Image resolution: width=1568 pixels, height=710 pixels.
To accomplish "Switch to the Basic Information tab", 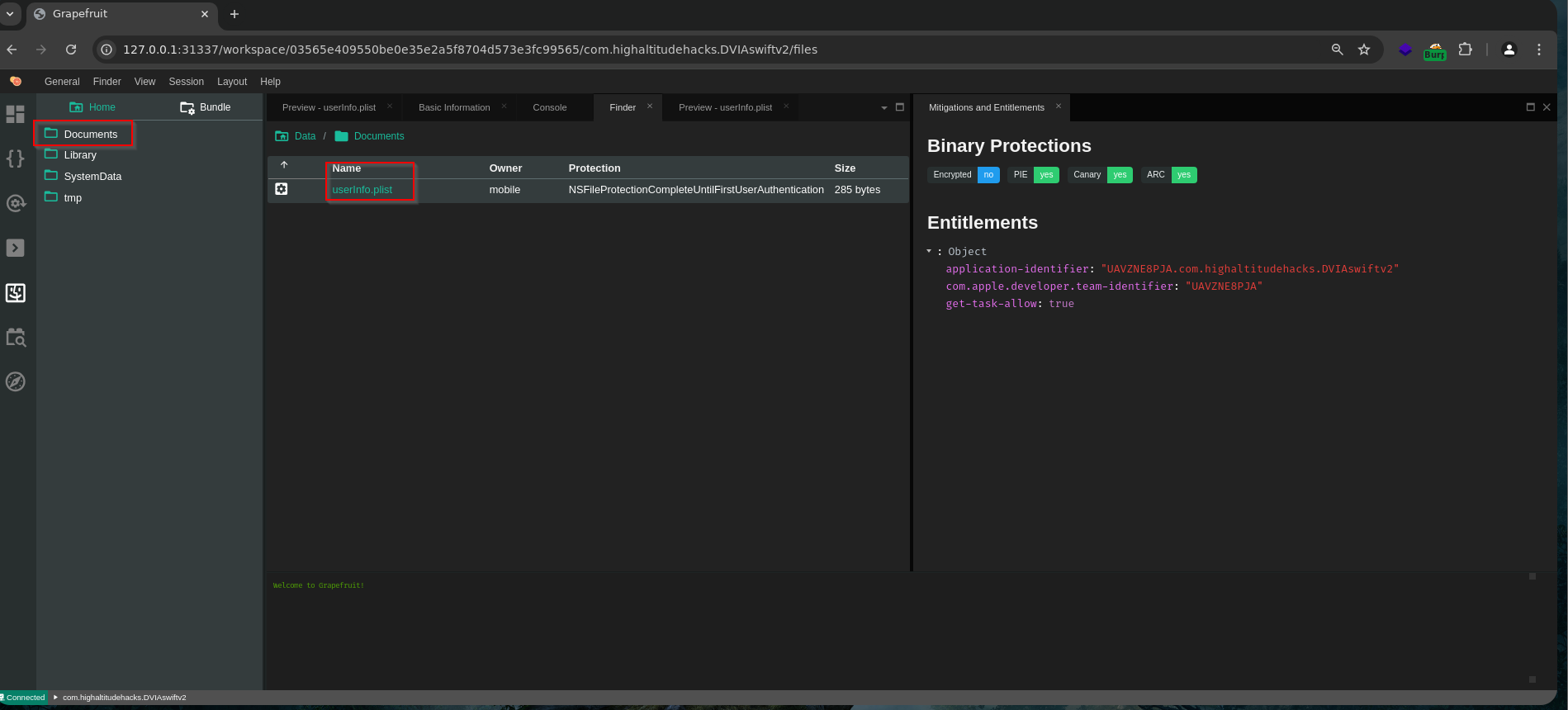I will click(454, 107).
